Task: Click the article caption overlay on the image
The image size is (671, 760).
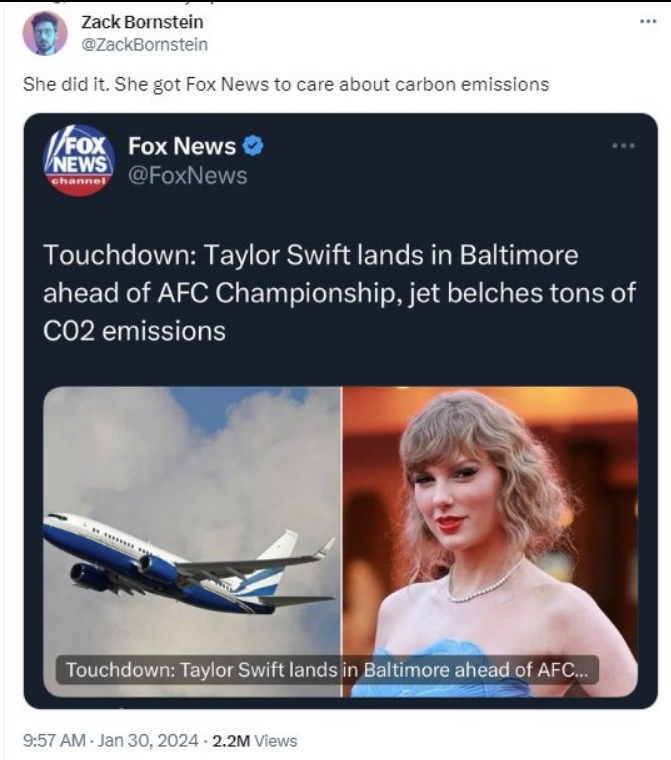Action: click(x=326, y=670)
